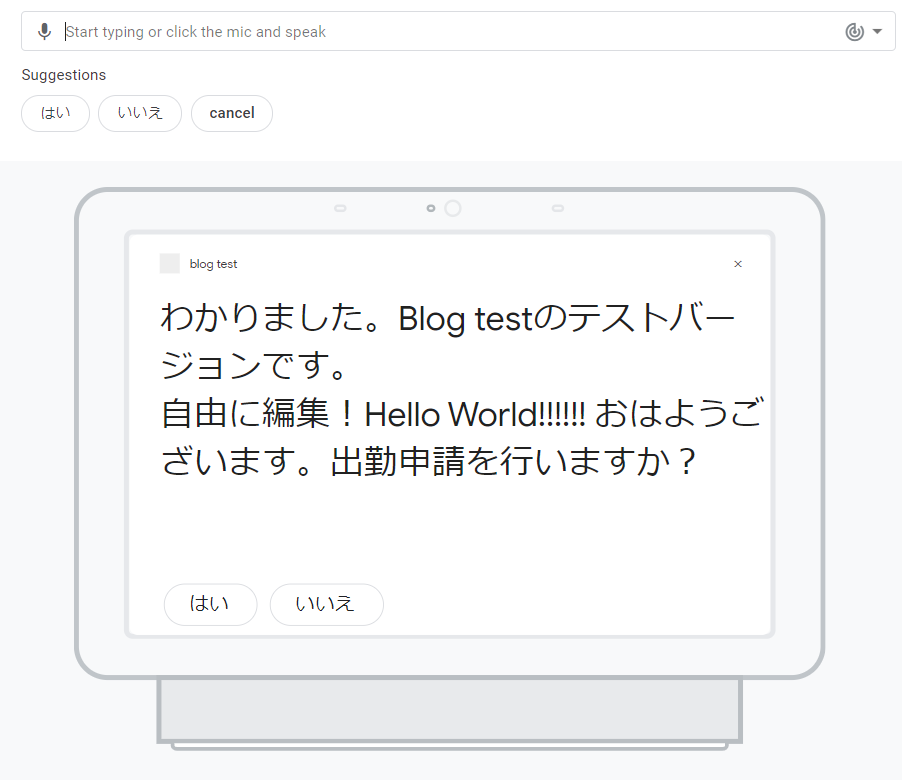Click the microphone icon to speak
The image size is (902, 780).
[44, 32]
